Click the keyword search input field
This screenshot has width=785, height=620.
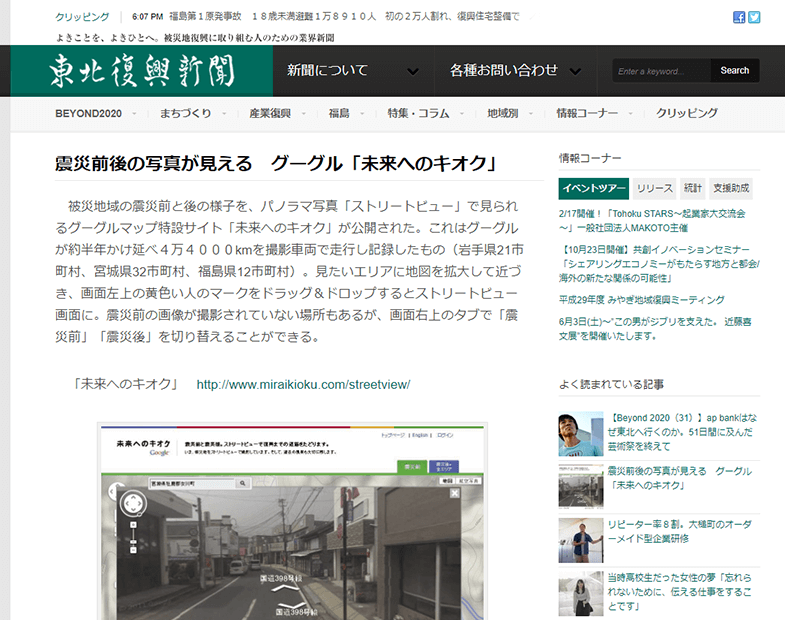click(661, 71)
